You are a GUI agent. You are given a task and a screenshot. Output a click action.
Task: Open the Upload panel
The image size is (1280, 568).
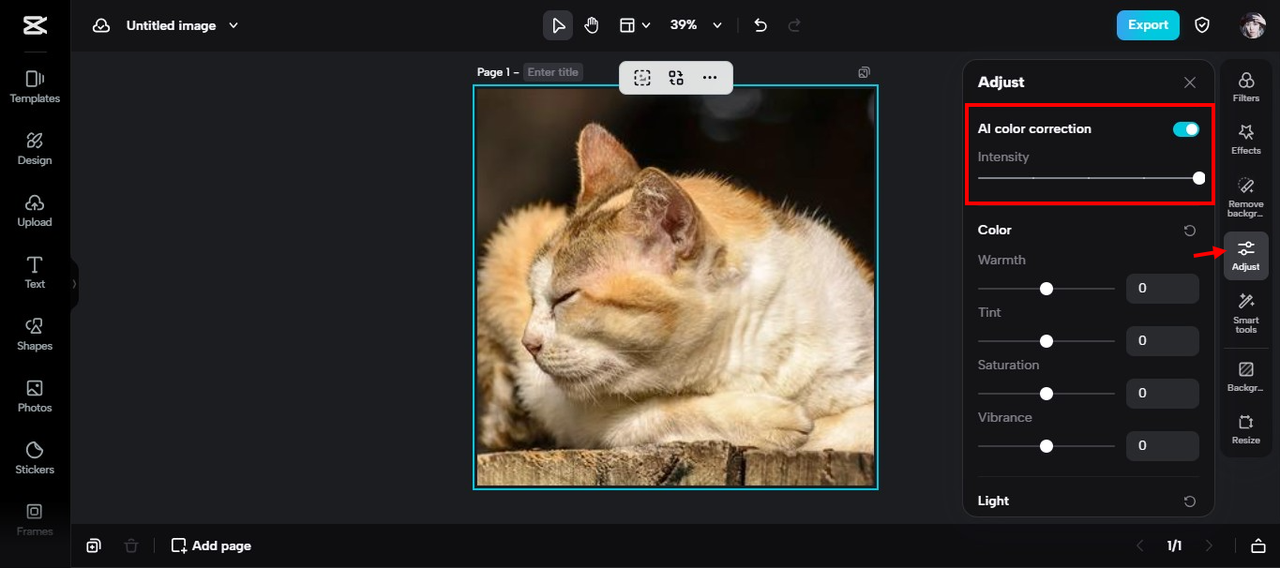click(35, 211)
